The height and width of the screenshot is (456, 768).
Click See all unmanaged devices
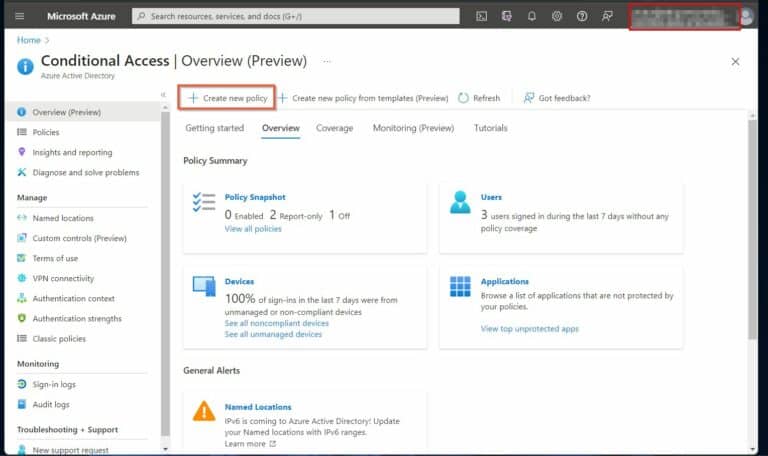[x=273, y=335]
